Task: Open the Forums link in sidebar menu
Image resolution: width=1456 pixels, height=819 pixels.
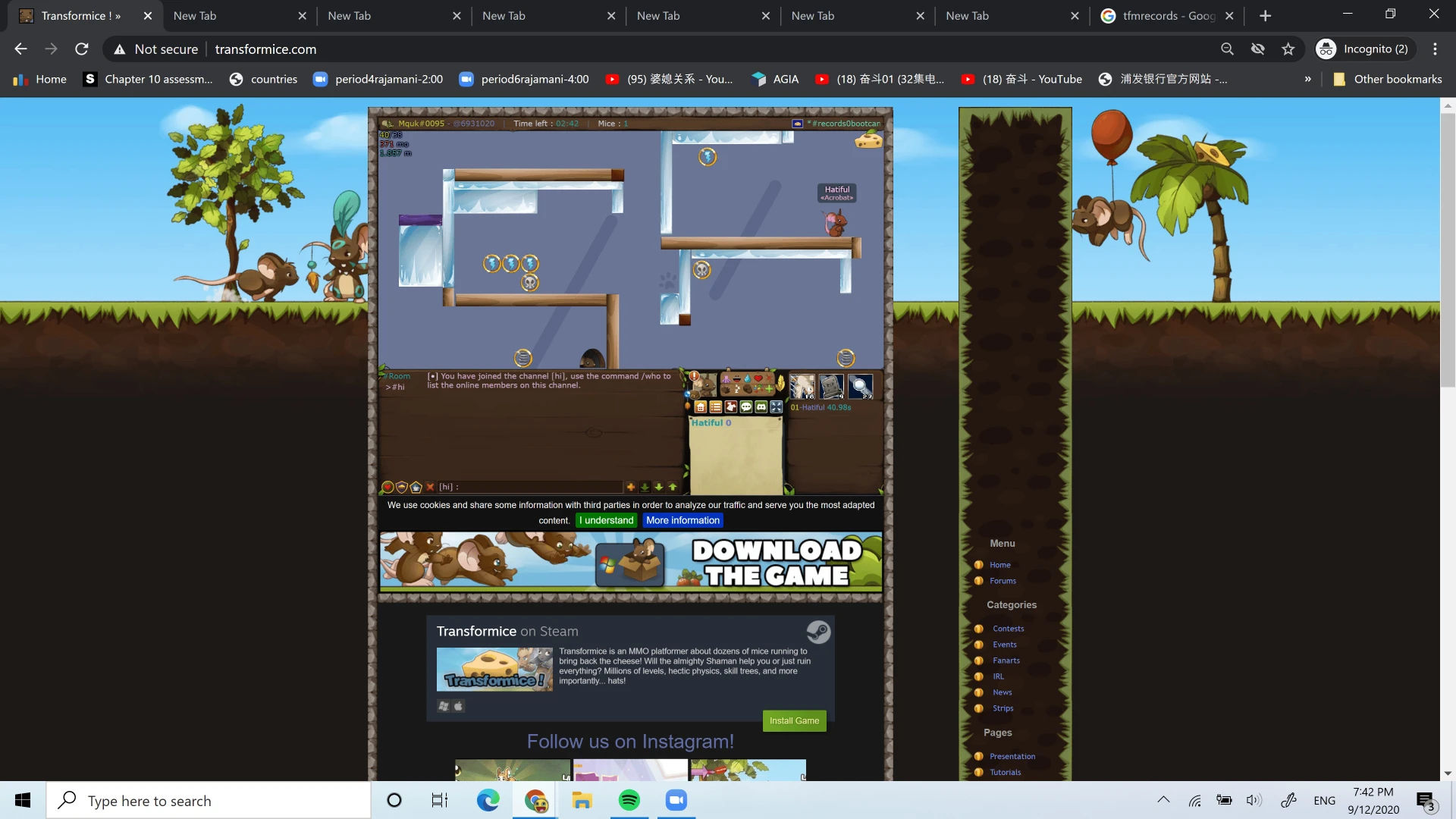Action: click(1003, 581)
